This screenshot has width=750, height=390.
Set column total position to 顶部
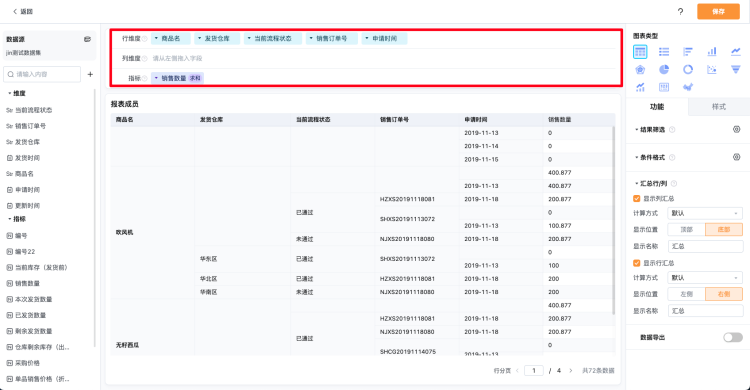686,229
